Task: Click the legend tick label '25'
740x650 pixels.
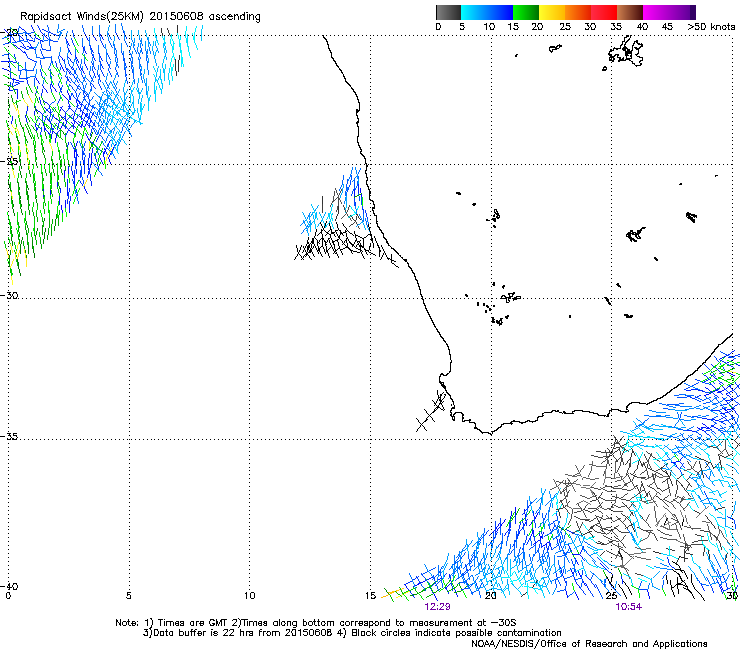Action: pyautogui.click(x=565, y=27)
